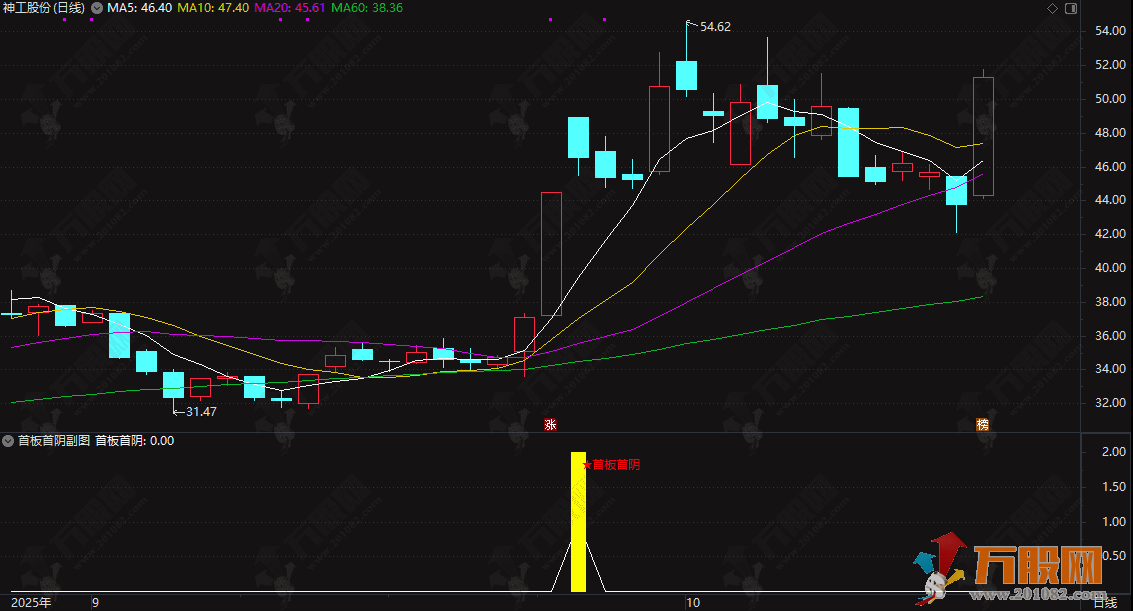
Task: Click the diamond icon at chart top-right
Action: click(x=1051, y=8)
